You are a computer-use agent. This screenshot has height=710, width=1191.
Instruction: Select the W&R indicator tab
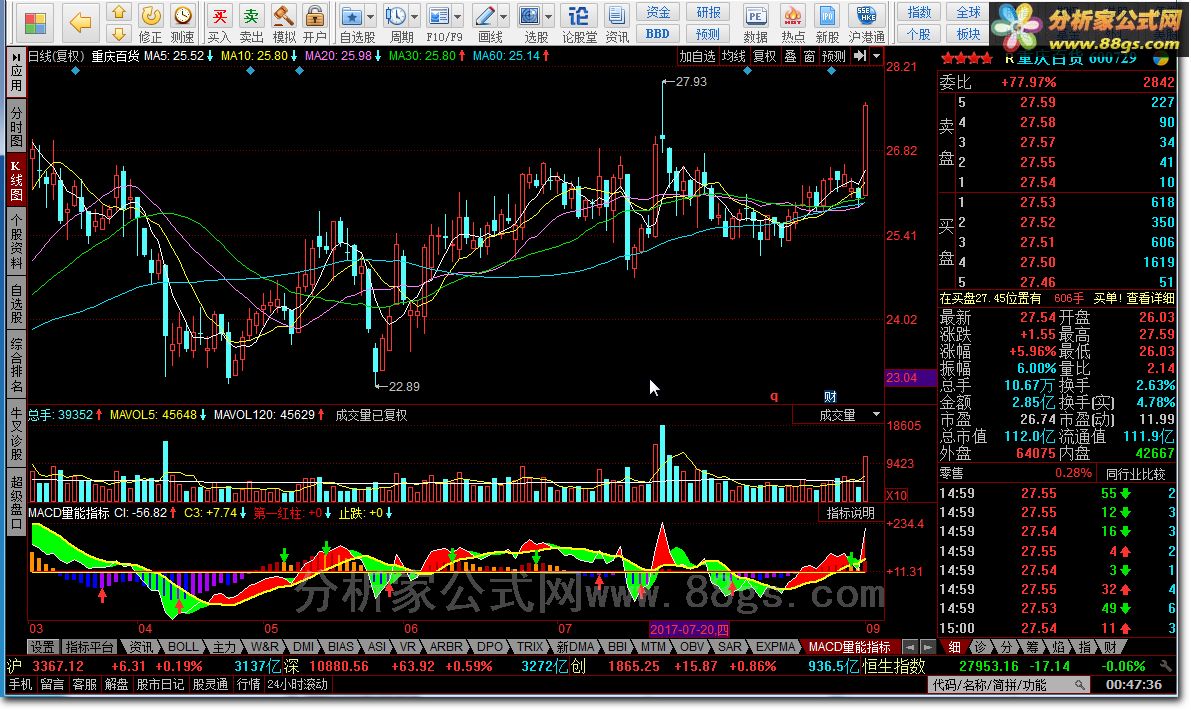click(x=264, y=647)
